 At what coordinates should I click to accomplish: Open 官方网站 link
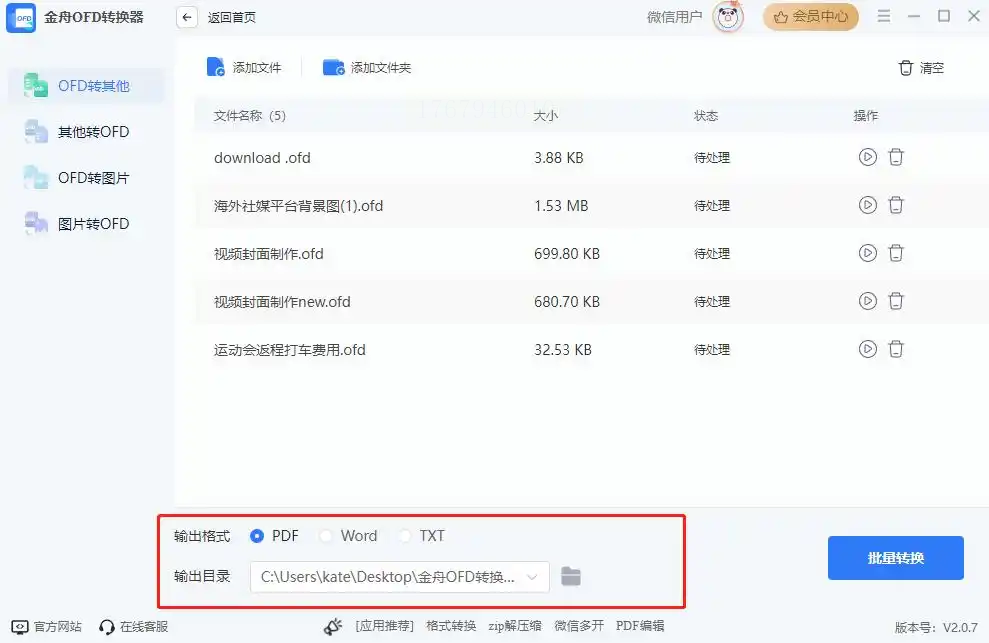pos(47,627)
